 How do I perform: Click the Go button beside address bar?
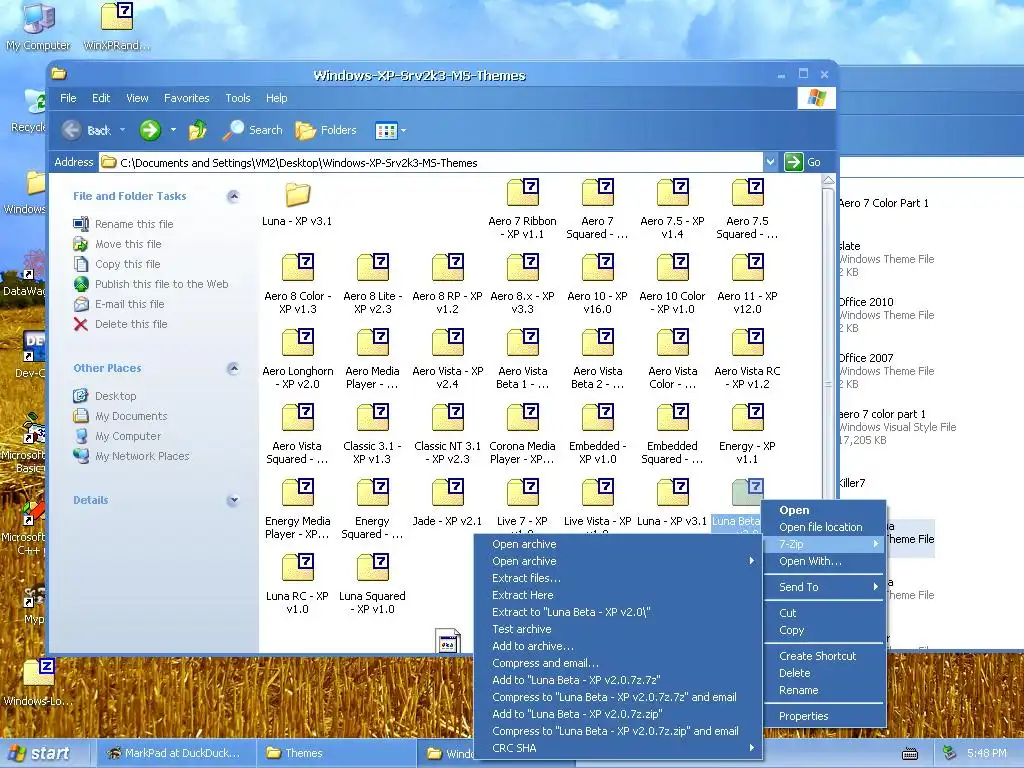tap(803, 162)
